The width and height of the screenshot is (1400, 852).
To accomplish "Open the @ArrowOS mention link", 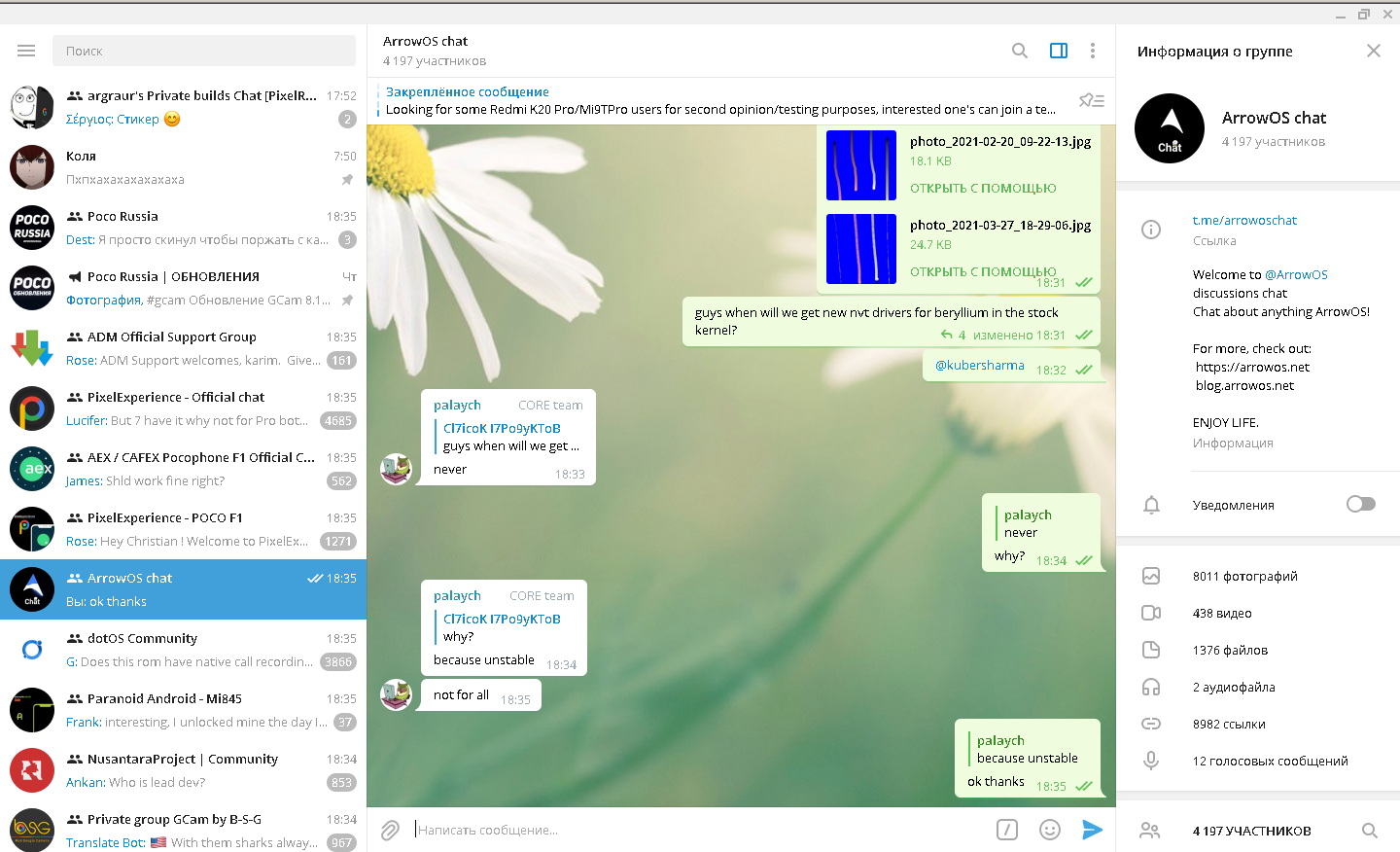I will tap(1296, 274).
